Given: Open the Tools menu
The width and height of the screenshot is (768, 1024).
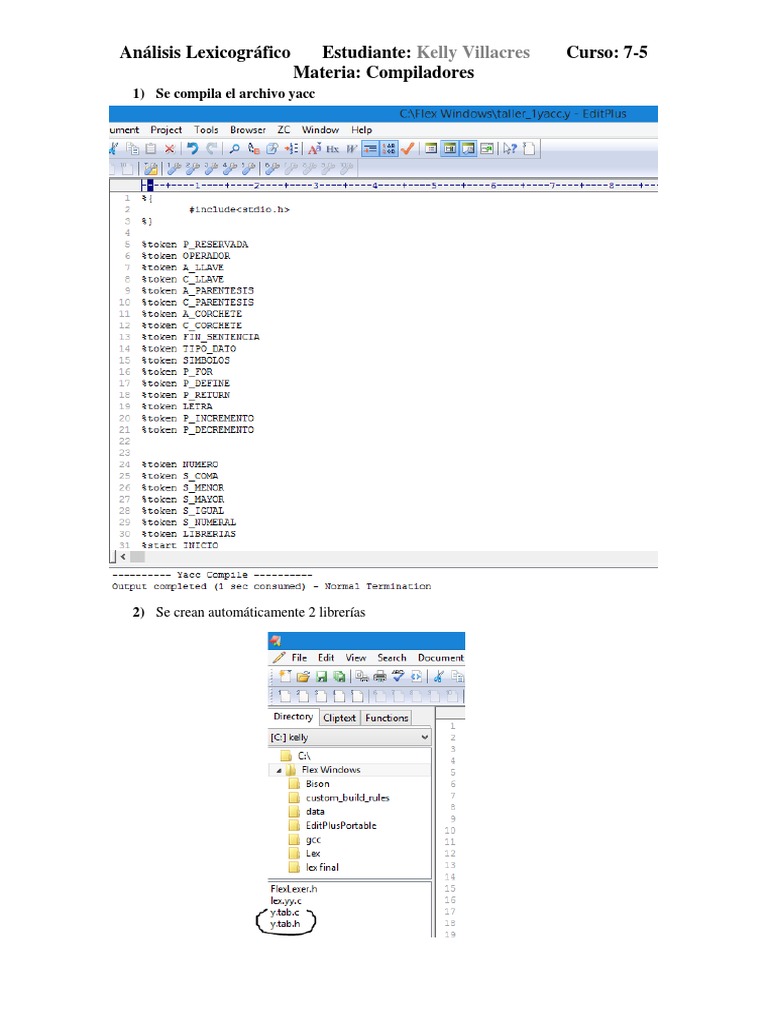Looking at the screenshot, I should point(206,130).
